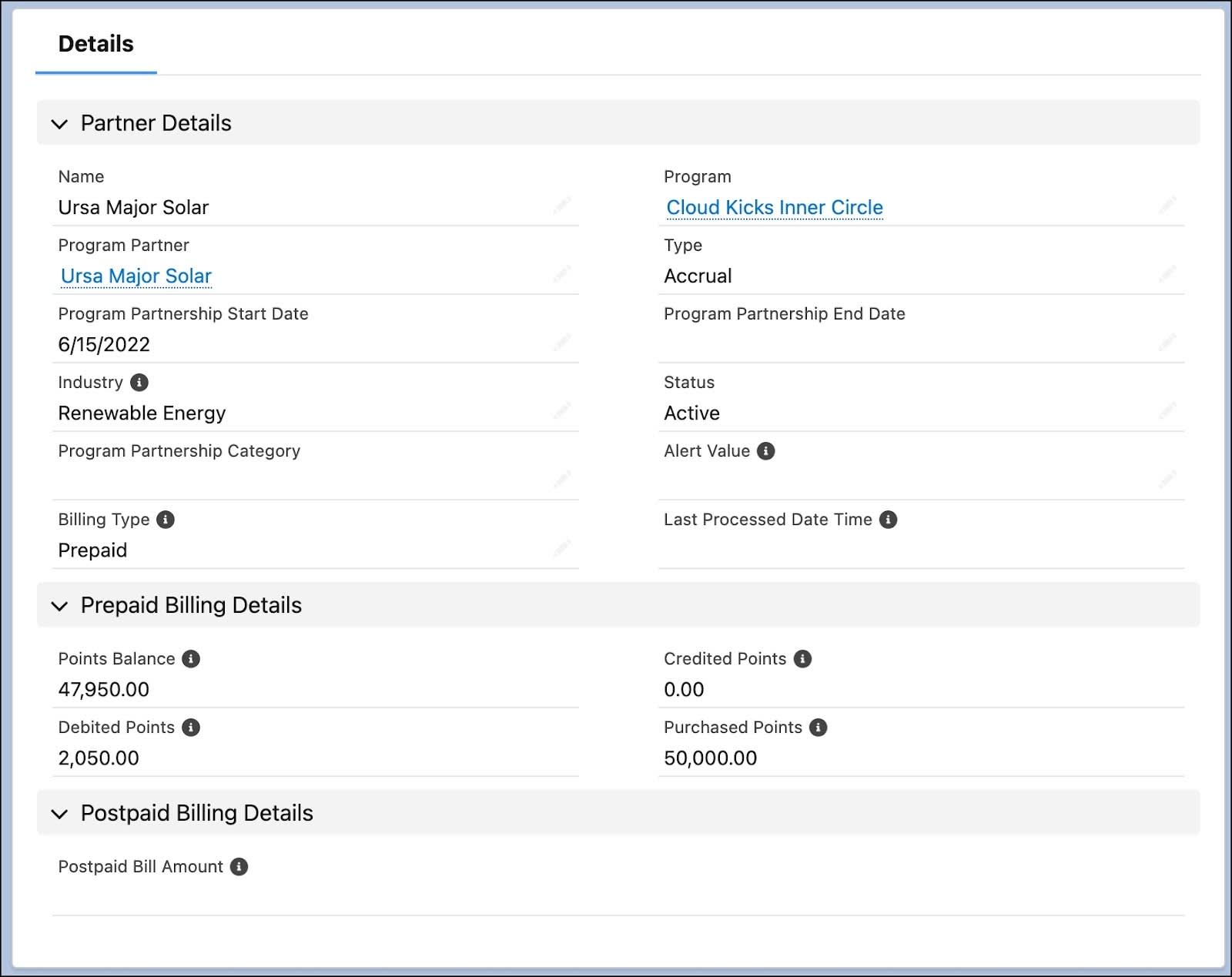The image size is (1232, 977).
Task: Click the Credited Points info icon
Action: [x=802, y=659]
